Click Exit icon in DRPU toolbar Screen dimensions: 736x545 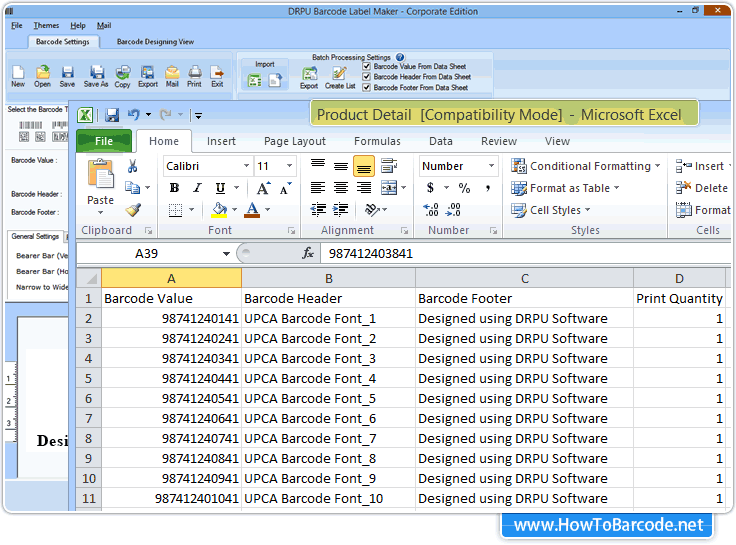click(217, 73)
